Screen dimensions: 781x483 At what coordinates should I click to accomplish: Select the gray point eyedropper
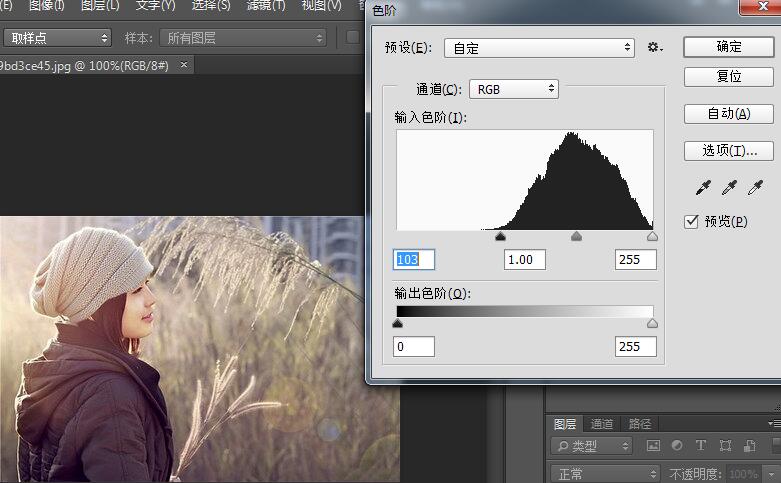pyautogui.click(x=730, y=188)
